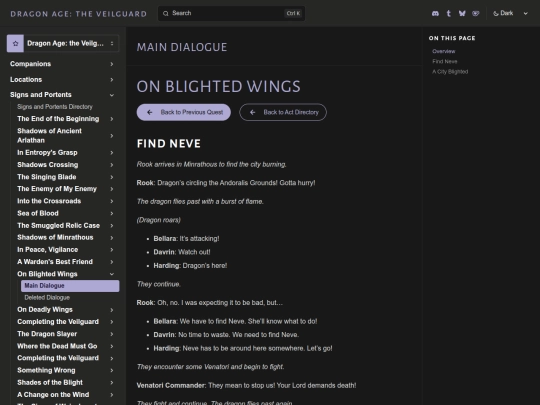
Task: Open the Bluesky butterfly icon
Action: tap(462, 13)
